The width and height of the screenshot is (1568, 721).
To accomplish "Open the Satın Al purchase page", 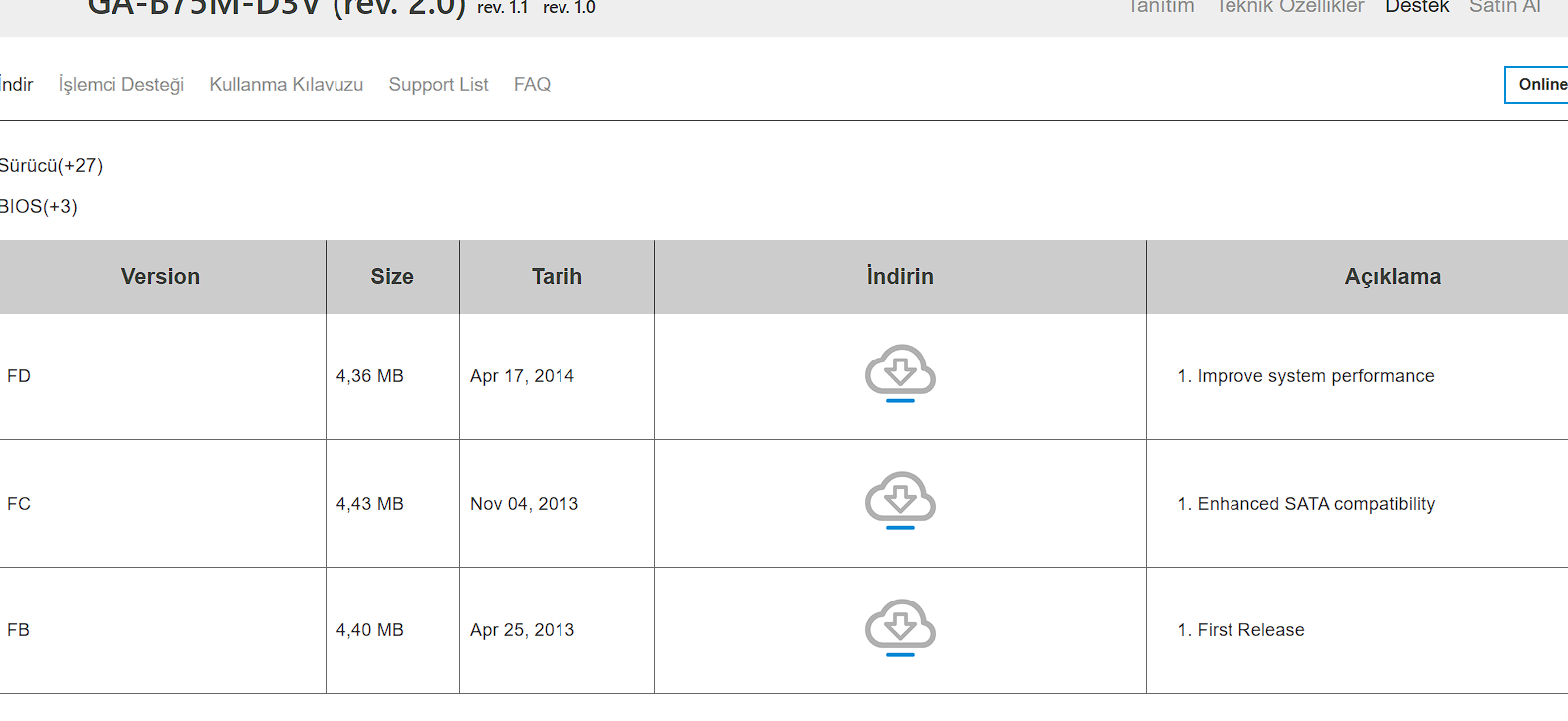I will point(1504,7).
